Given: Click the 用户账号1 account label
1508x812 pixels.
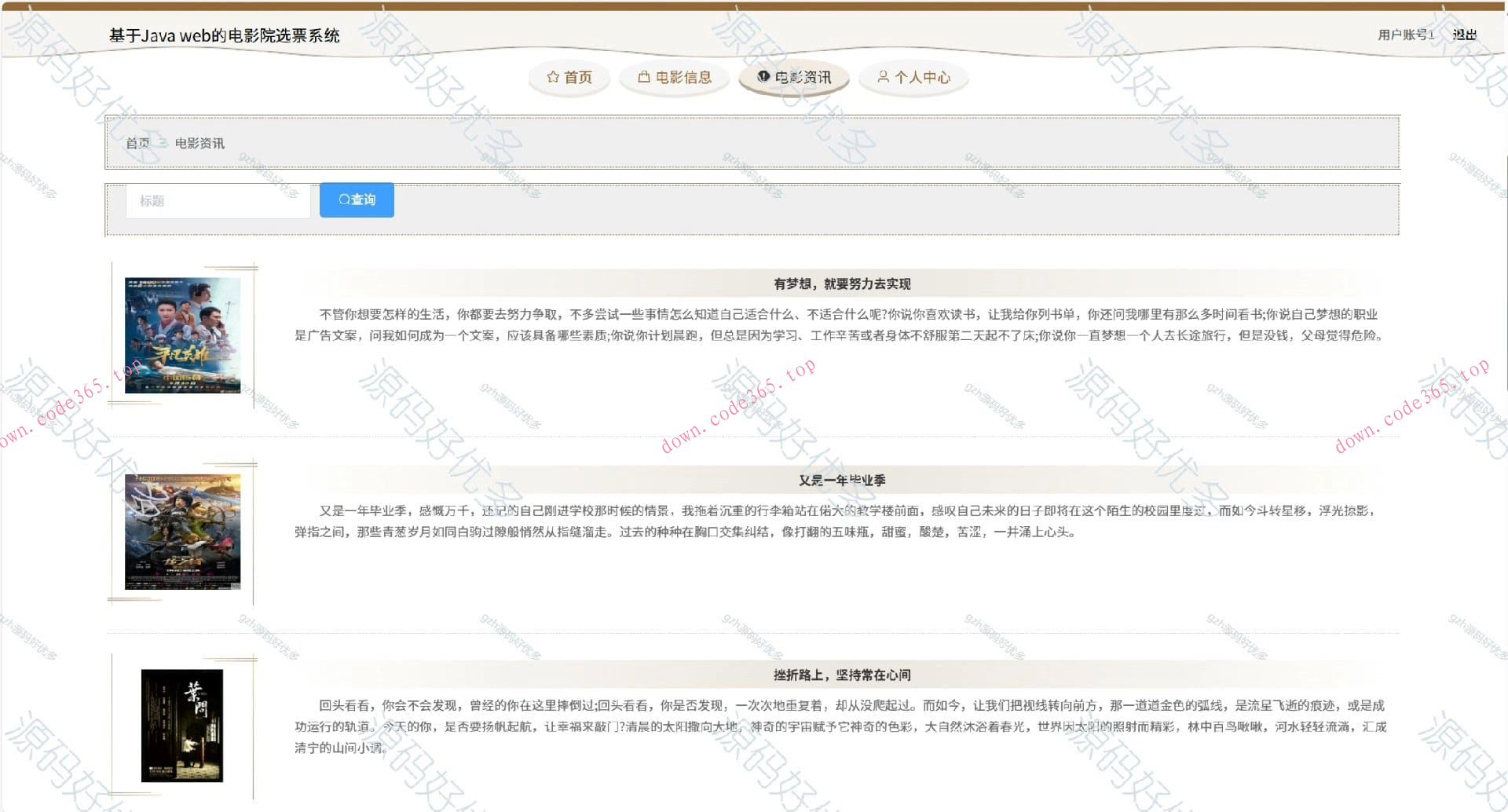Looking at the screenshot, I should pos(1404,35).
